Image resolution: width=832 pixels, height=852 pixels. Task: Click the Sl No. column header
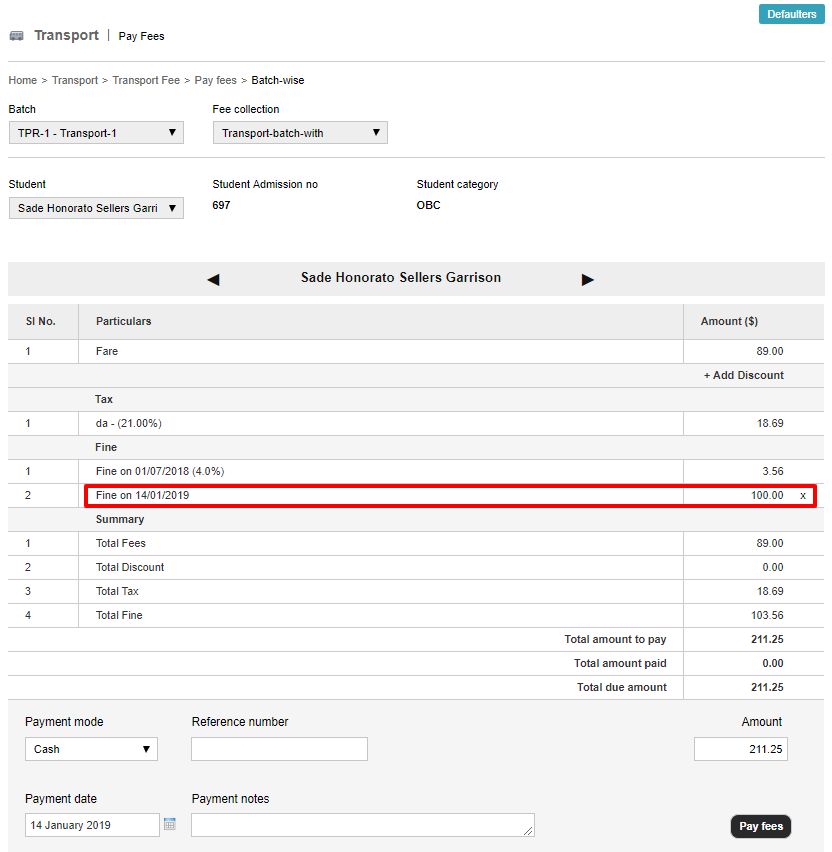coord(41,321)
